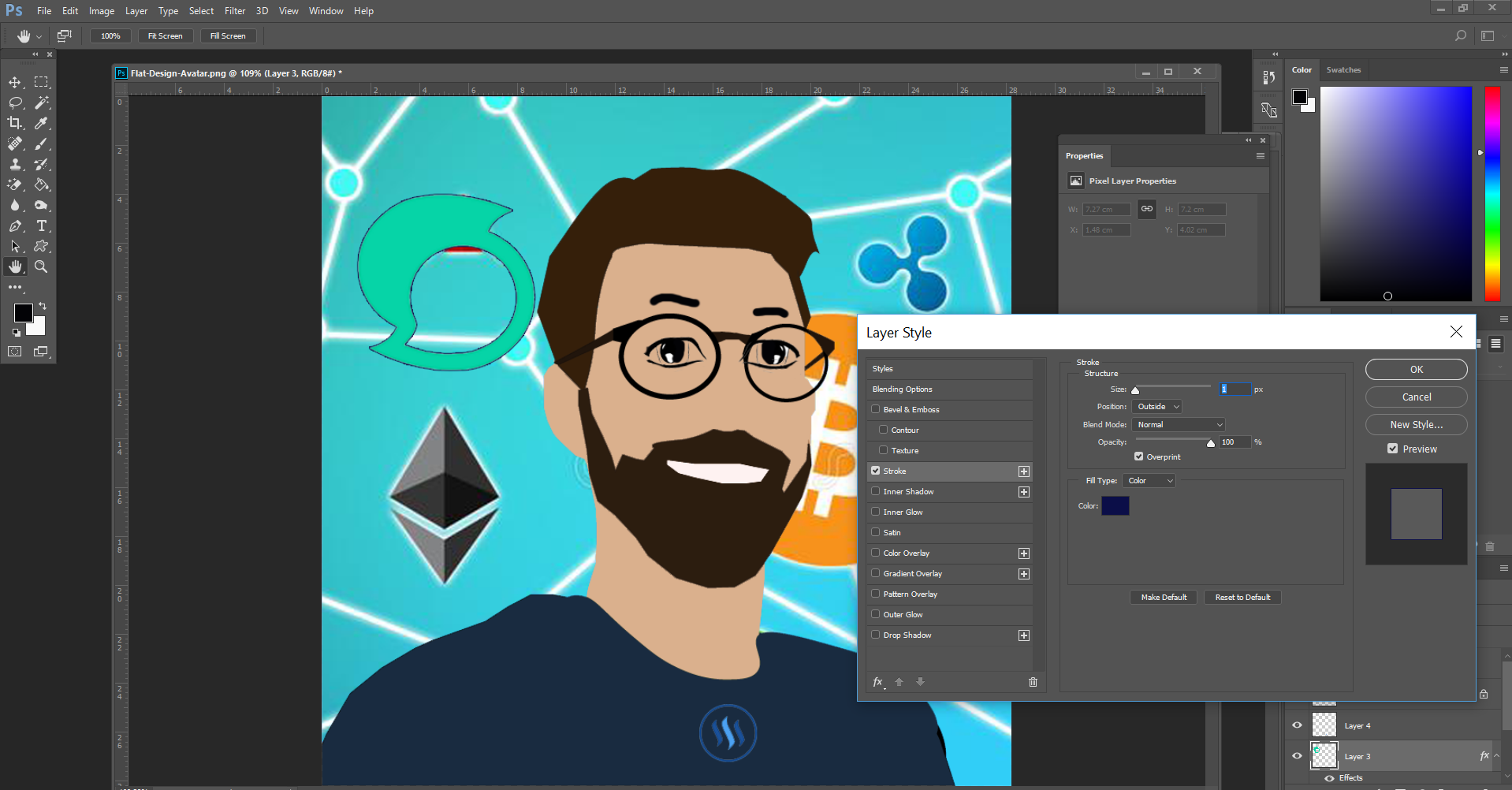Open the Fill Type dropdown
1512x790 pixels.
[1148, 480]
